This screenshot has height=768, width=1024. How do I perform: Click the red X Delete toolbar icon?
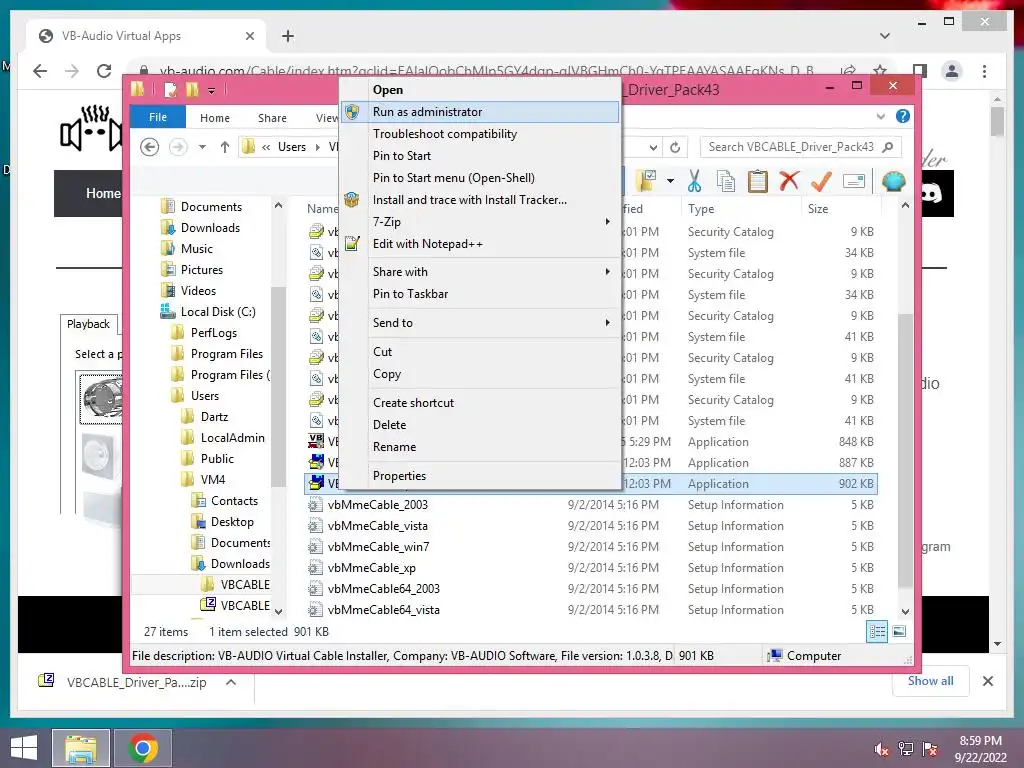point(789,180)
